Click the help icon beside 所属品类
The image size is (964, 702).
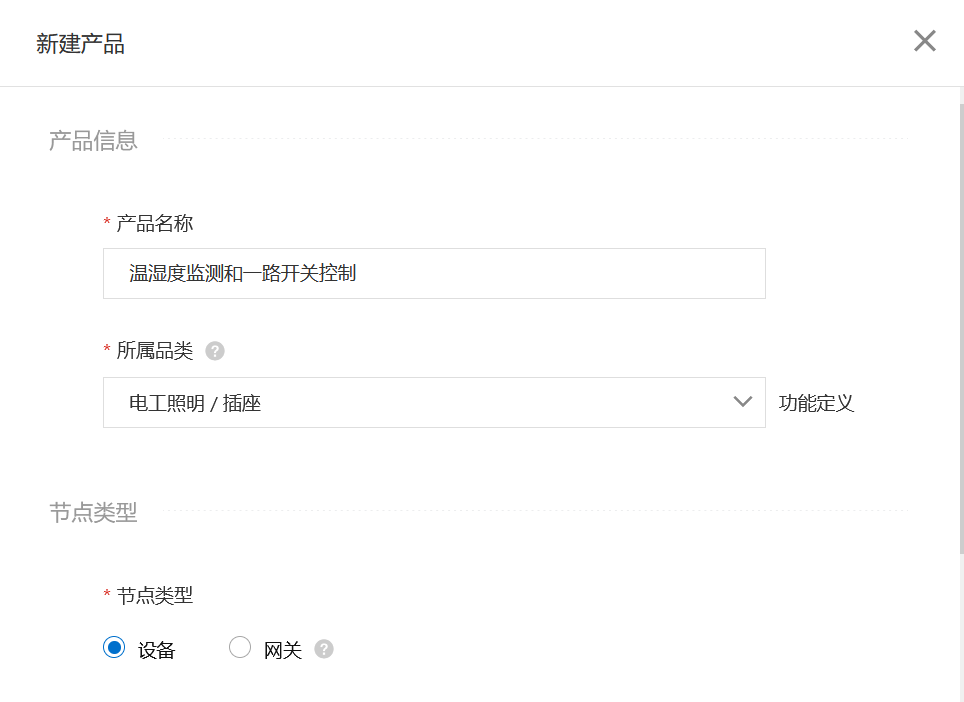215,351
